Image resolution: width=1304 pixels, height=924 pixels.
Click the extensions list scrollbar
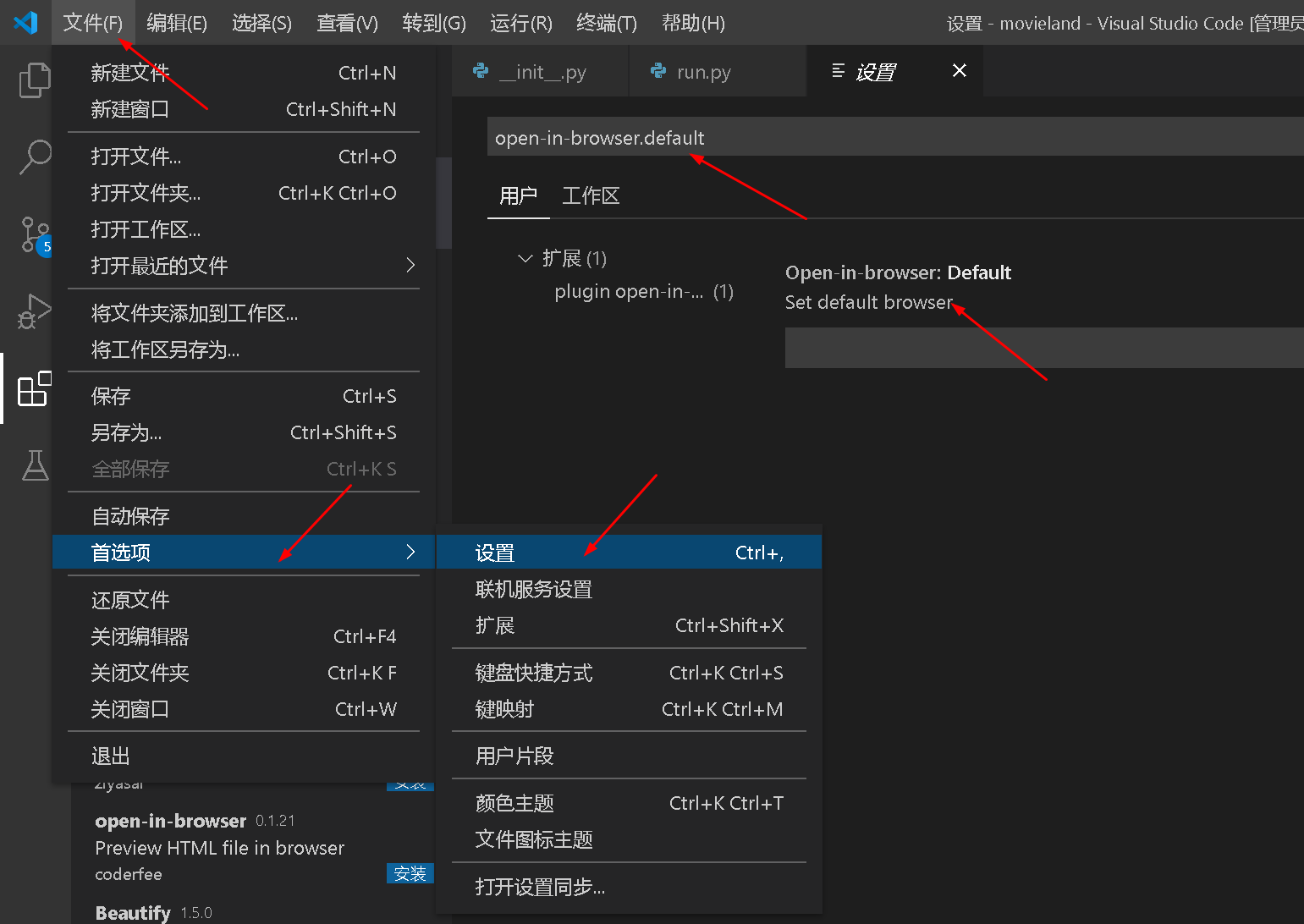(443, 203)
